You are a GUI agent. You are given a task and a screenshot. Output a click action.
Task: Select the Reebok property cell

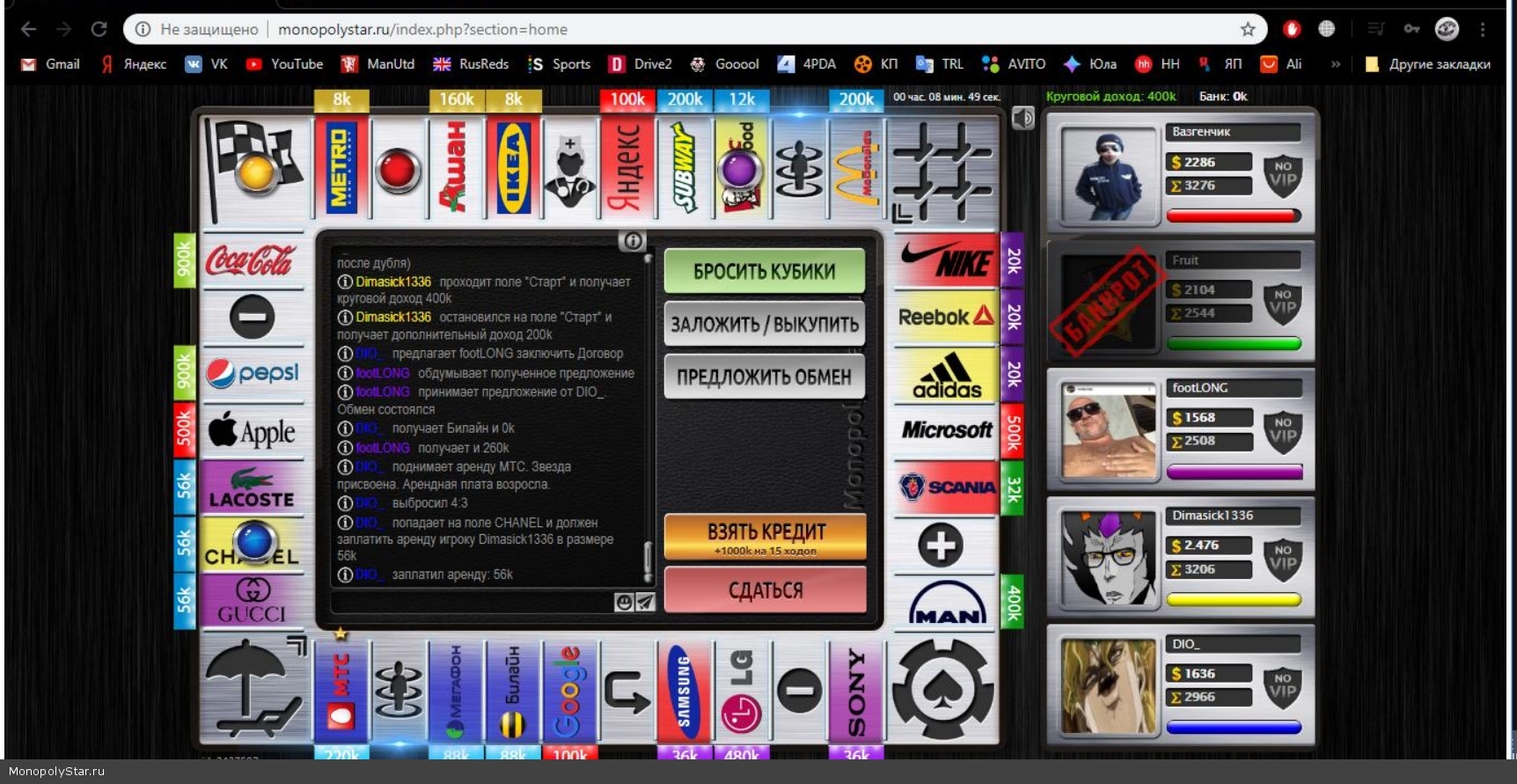coord(946,317)
